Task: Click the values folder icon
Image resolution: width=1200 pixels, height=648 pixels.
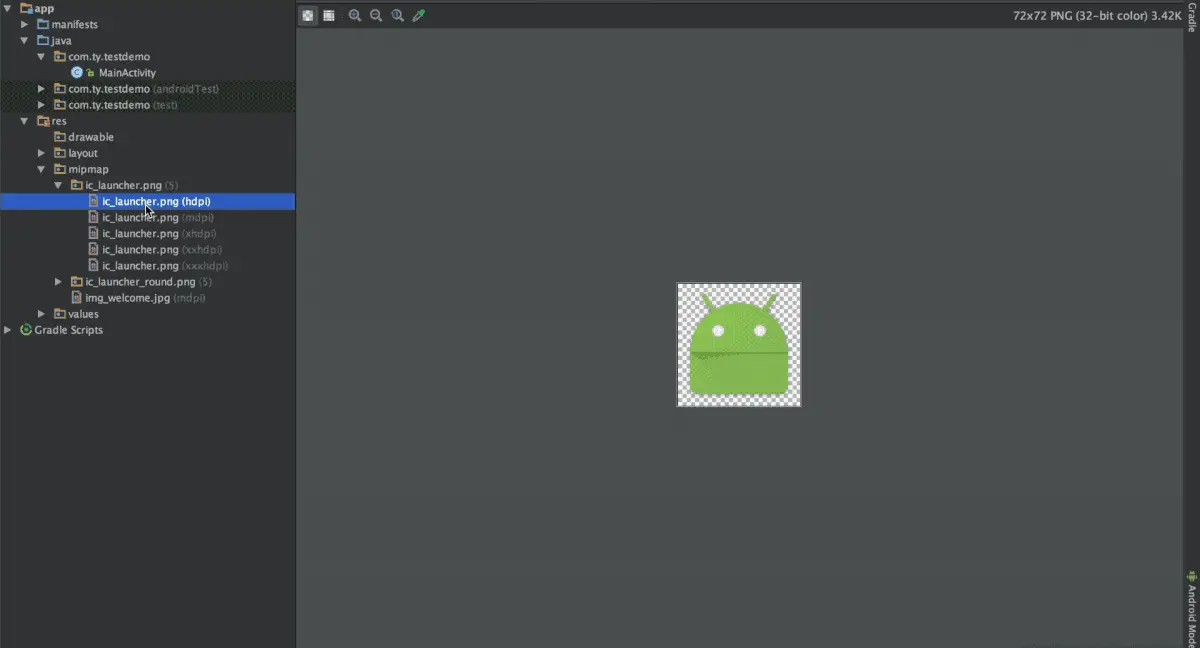Action: click(x=60, y=314)
